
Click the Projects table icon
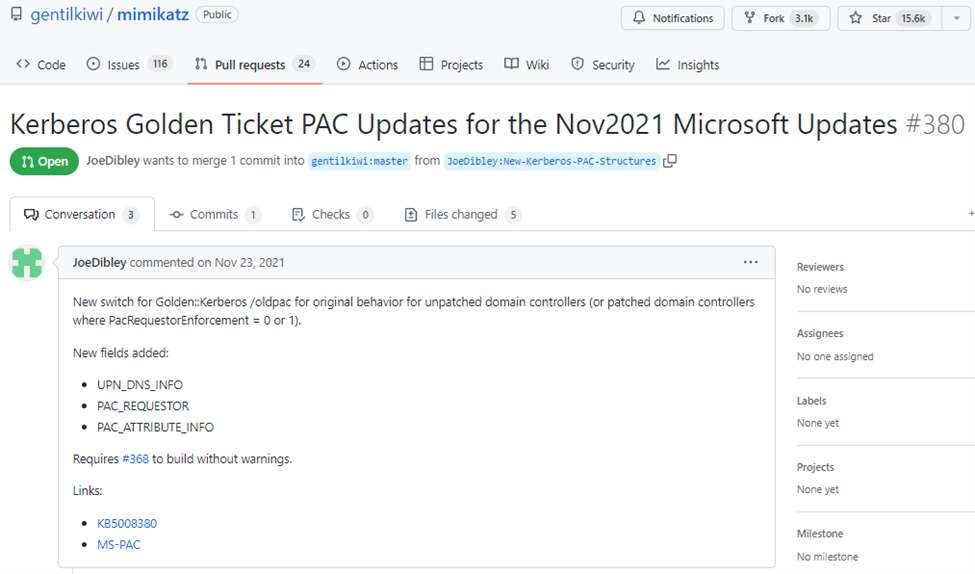pyautogui.click(x=426, y=63)
